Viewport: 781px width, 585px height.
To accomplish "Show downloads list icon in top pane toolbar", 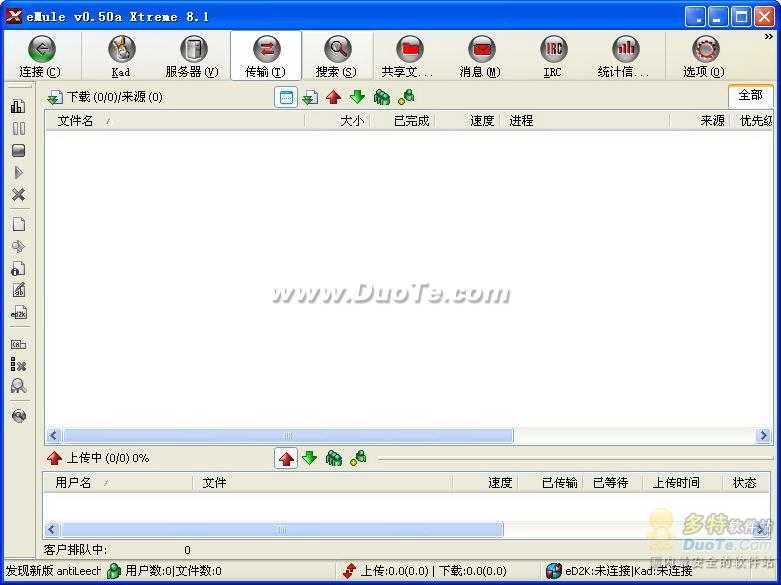I will pos(310,97).
